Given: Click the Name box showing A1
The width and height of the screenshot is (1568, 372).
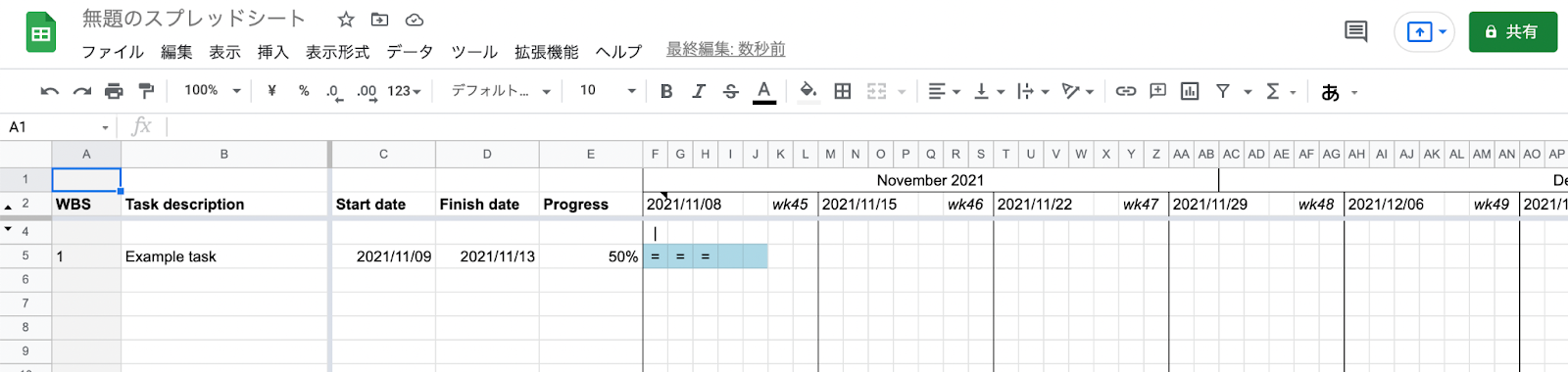Looking at the screenshot, I should pos(59,127).
